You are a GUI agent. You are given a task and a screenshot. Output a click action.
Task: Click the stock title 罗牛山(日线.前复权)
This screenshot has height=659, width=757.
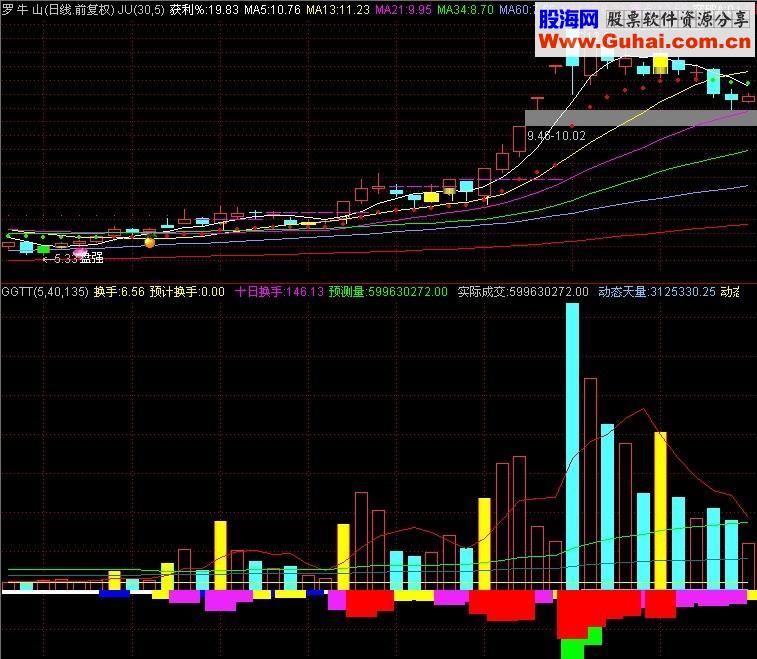pos(58,10)
